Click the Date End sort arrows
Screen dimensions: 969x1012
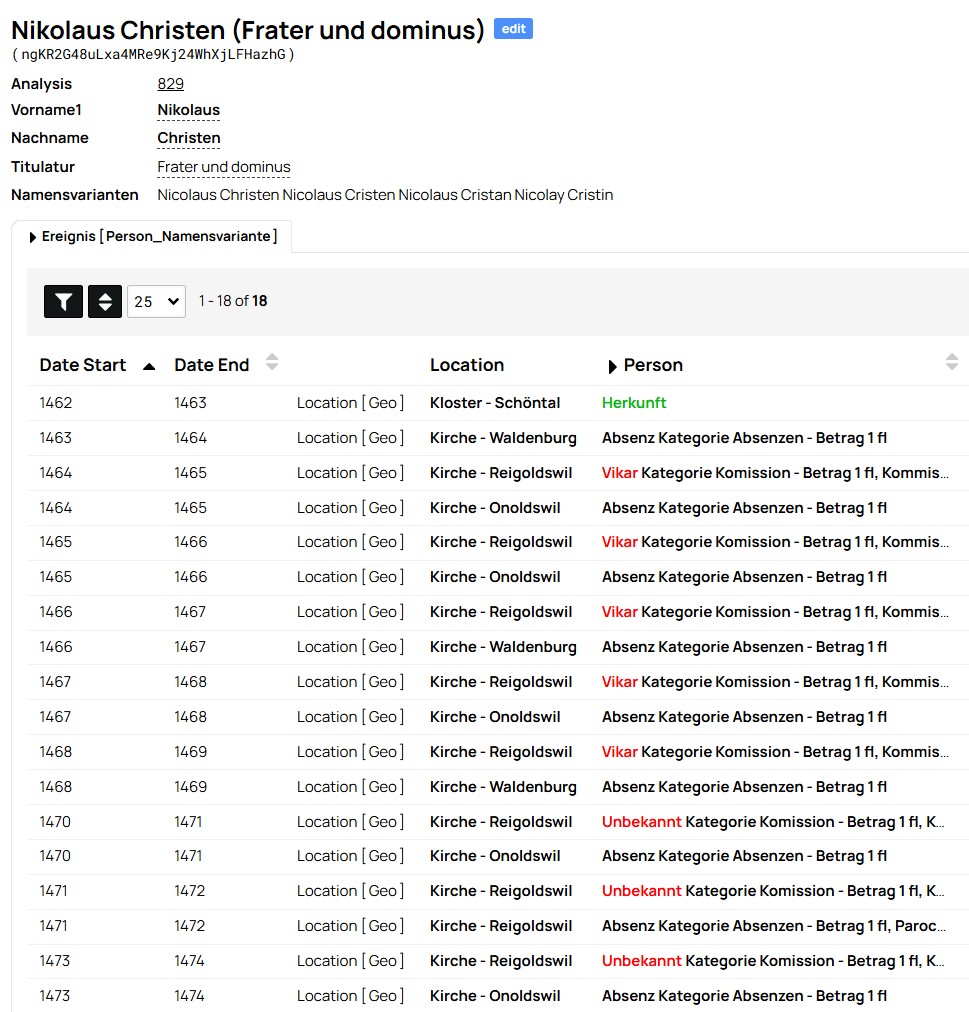272,362
